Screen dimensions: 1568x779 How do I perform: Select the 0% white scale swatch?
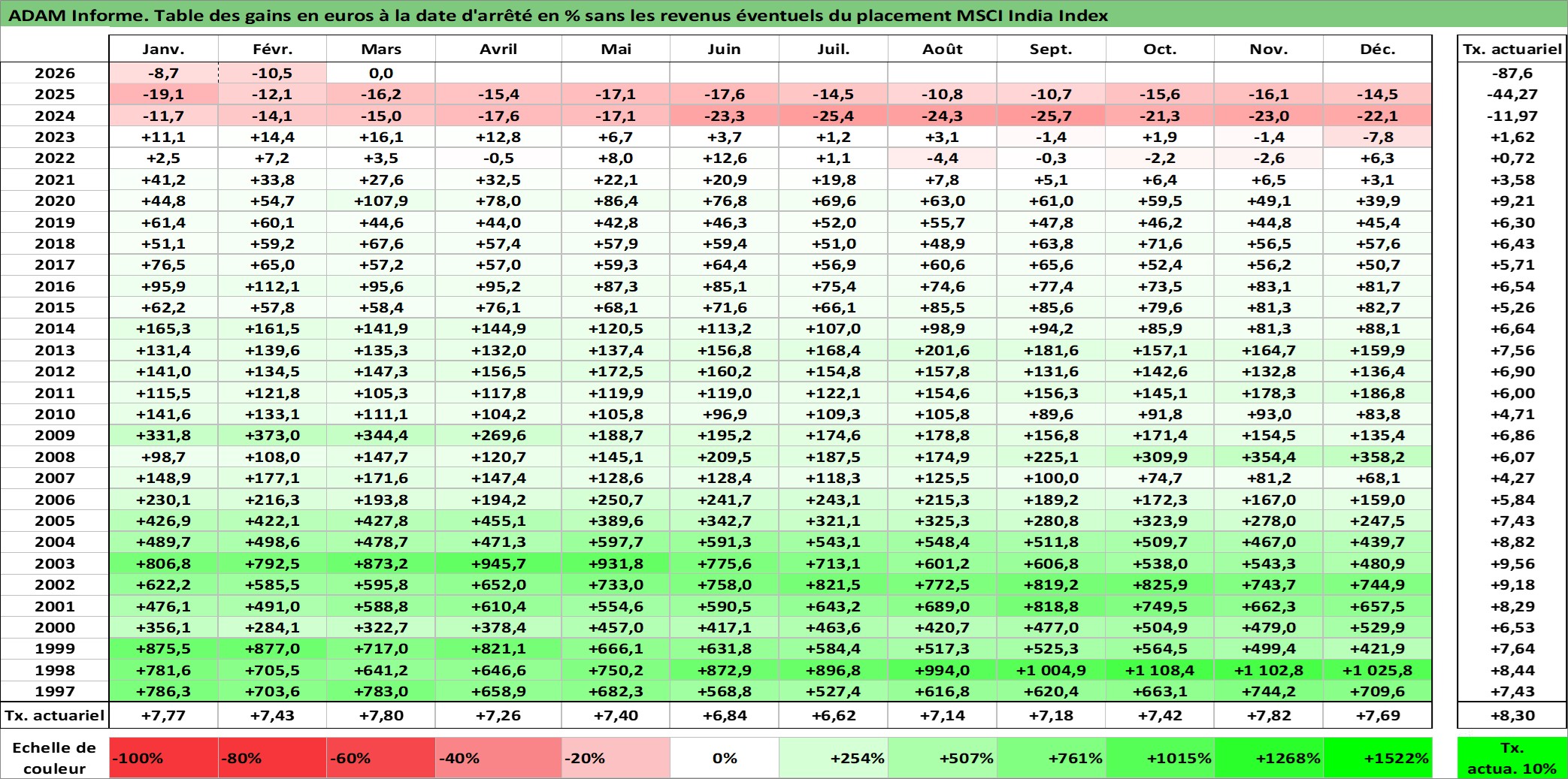(x=725, y=758)
